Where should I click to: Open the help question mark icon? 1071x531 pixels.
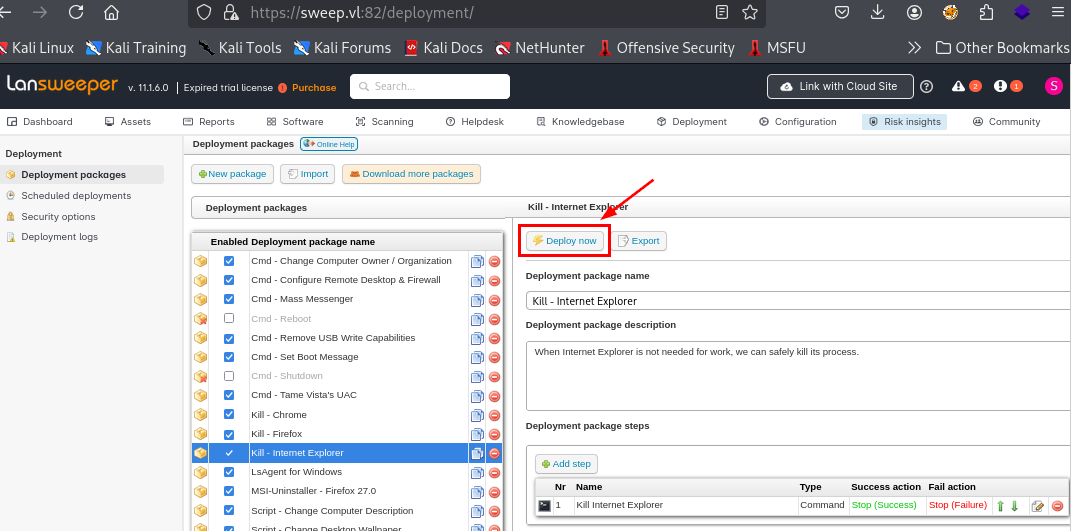point(926,87)
